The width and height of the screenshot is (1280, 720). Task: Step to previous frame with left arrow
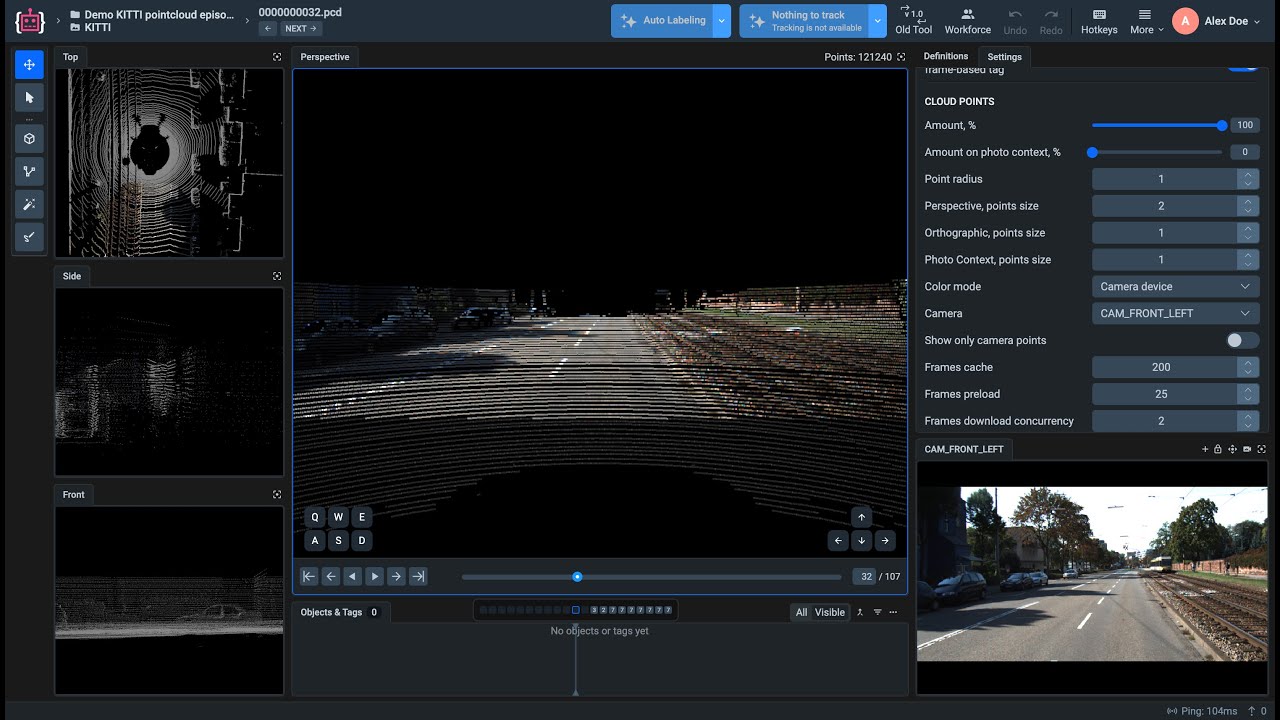point(331,576)
